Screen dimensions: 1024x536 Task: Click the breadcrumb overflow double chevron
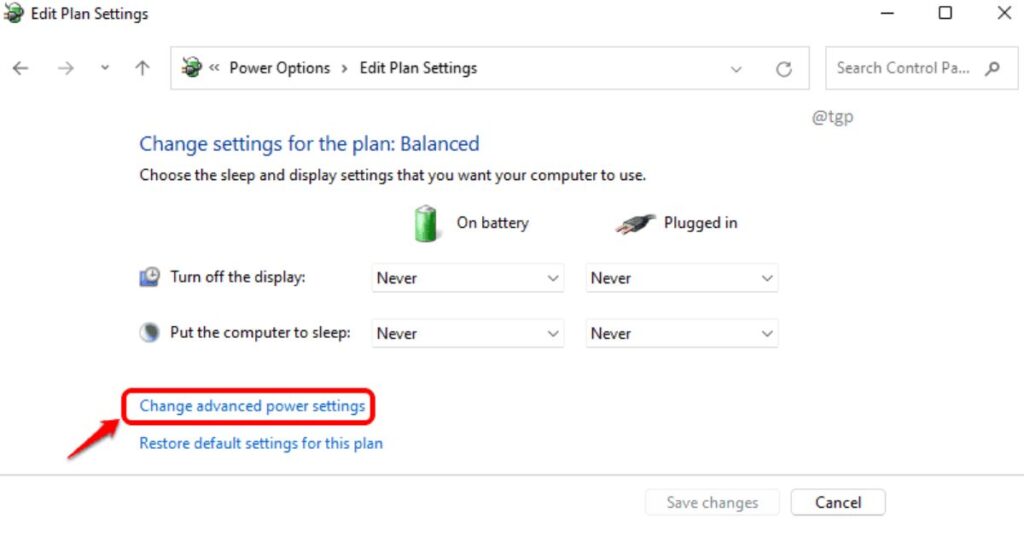[214, 67]
